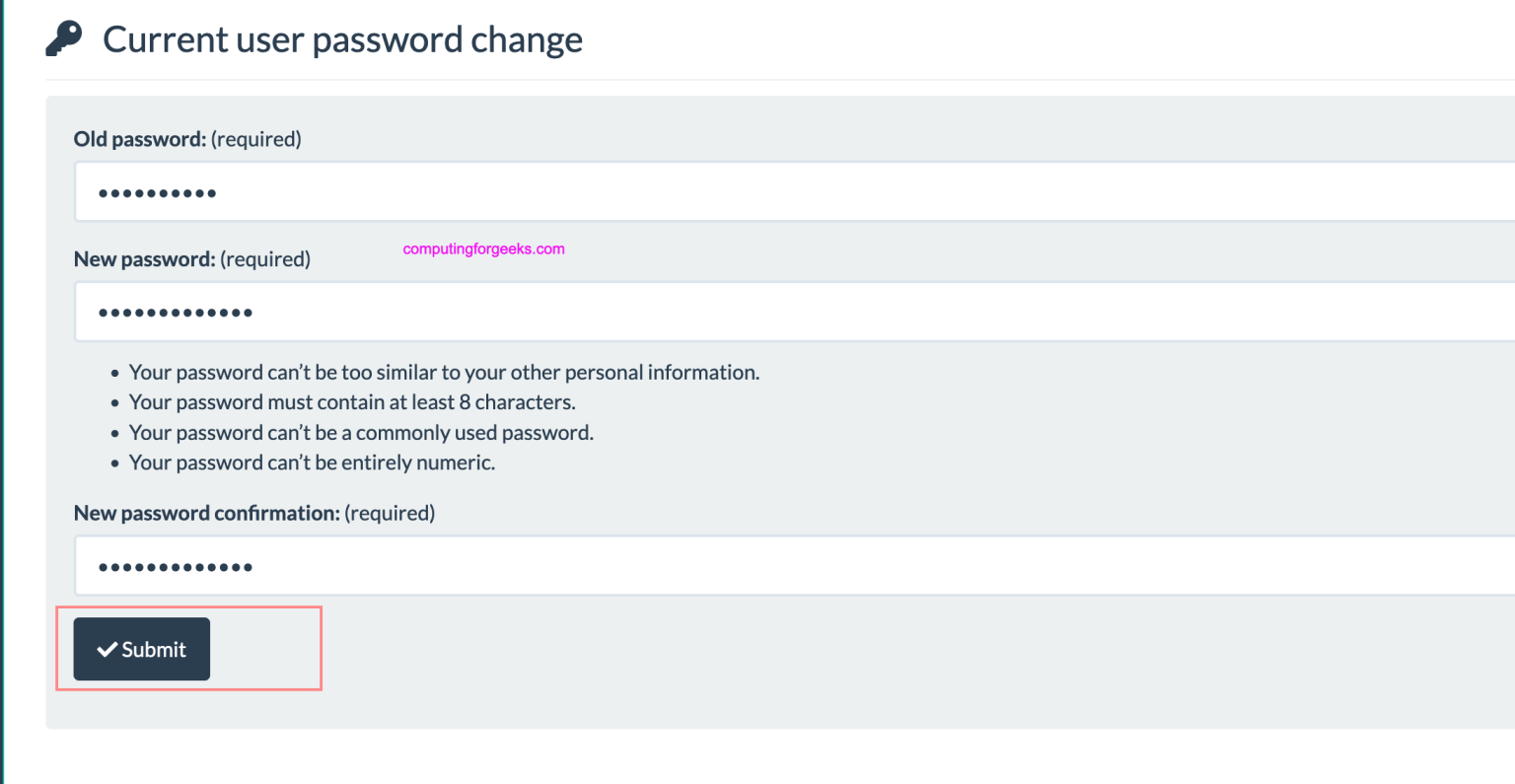This screenshot has width=1515, height=784.
Task: Click the "too similar to personal information" hint
Action: coord(444,373)
